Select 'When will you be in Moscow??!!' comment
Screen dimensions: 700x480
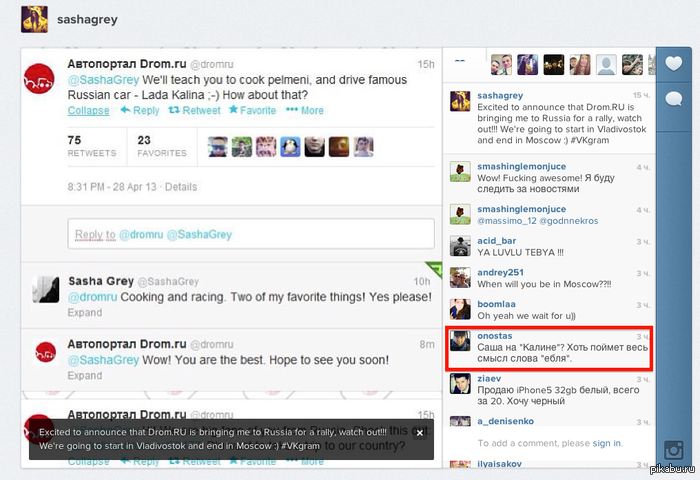[x=544, y=284]
